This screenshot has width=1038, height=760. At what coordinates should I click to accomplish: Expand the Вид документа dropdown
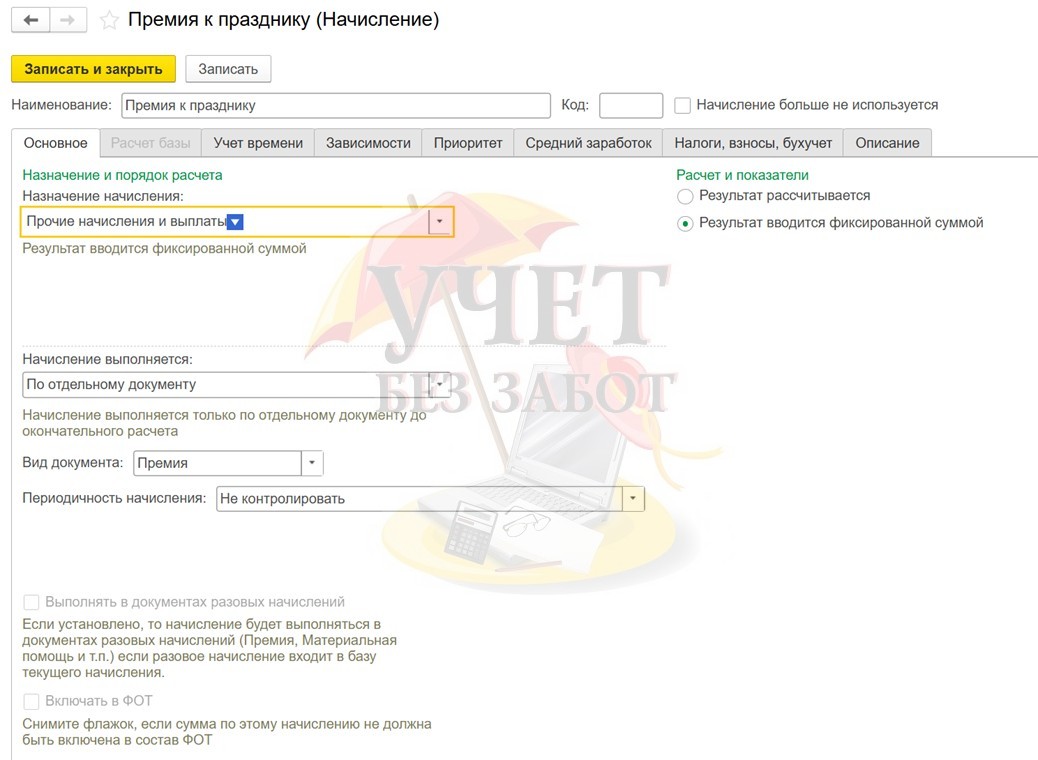[x=312, y=463]
